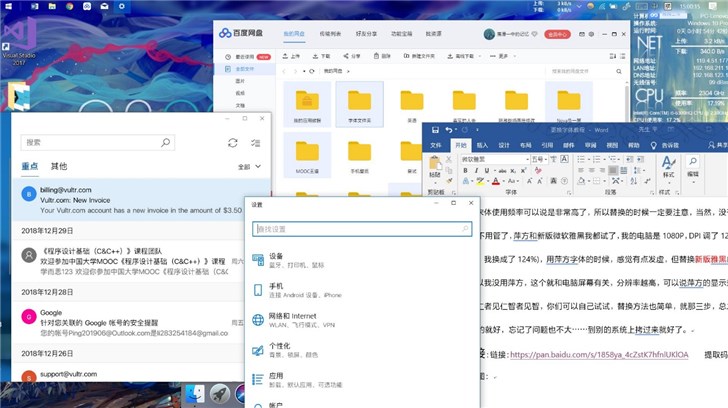Toggle strikethrough (abc) in Word
The image size is (728, 408).
tap(502, 170)
